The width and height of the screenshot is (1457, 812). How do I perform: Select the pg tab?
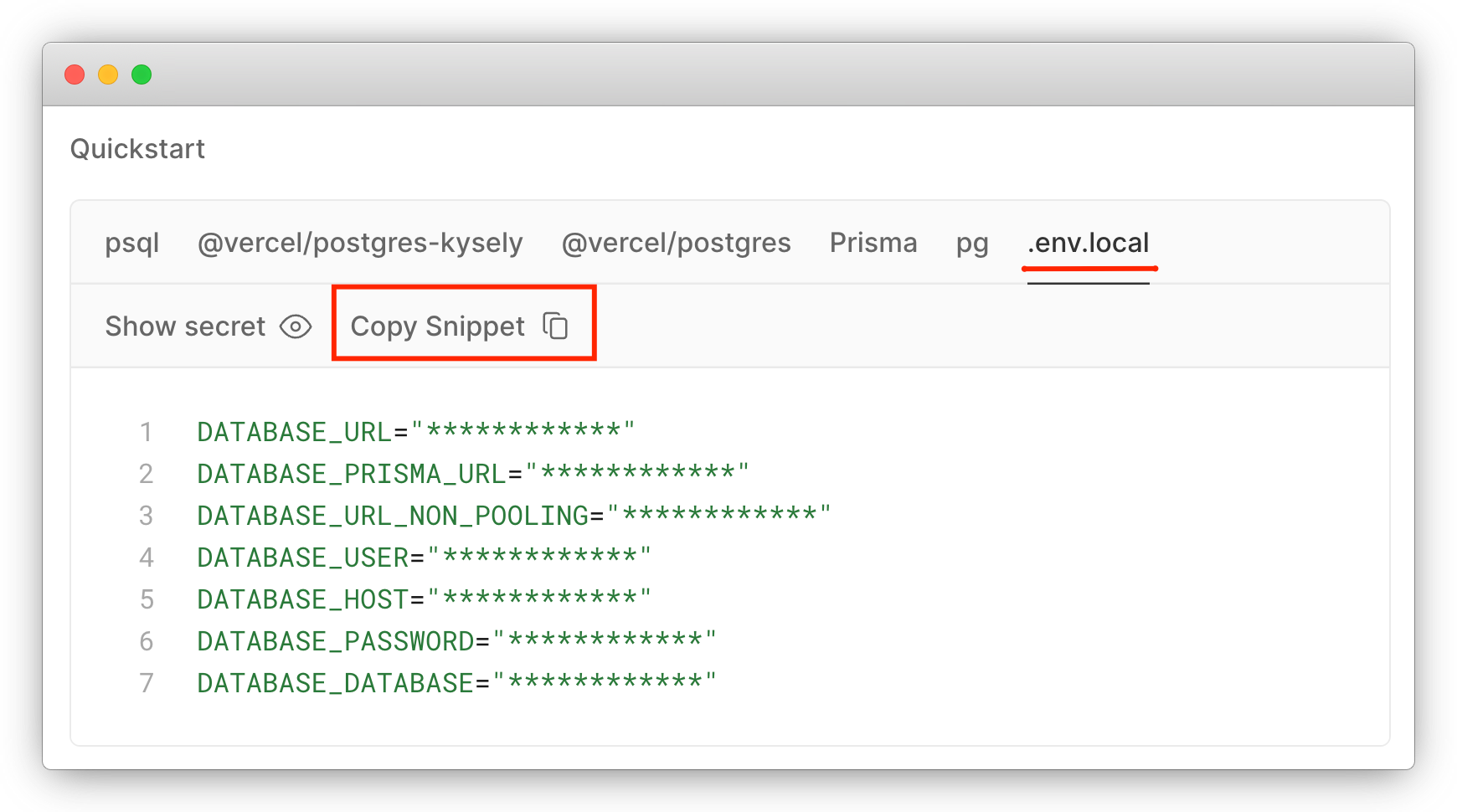coord(971,243)
